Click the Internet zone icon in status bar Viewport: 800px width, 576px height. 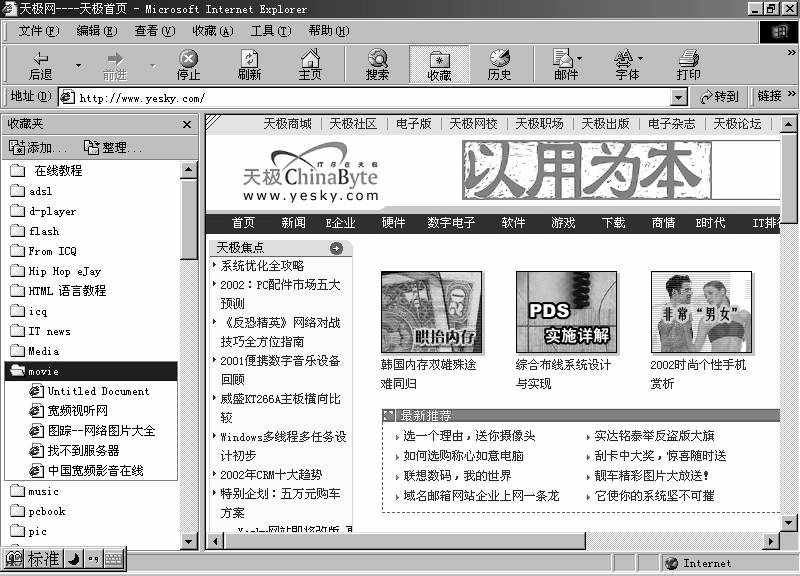coord(672,563)
